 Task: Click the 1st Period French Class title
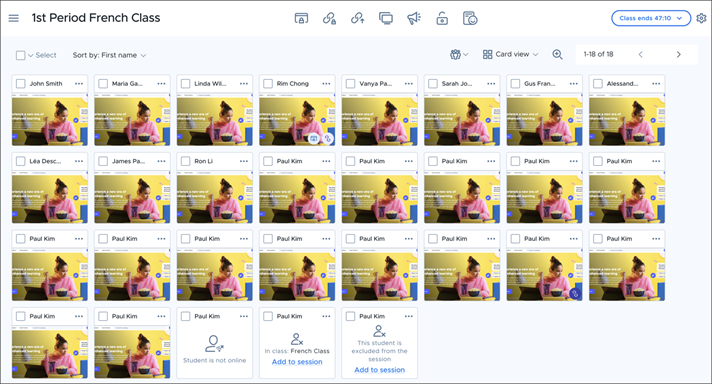coord(96,18)
